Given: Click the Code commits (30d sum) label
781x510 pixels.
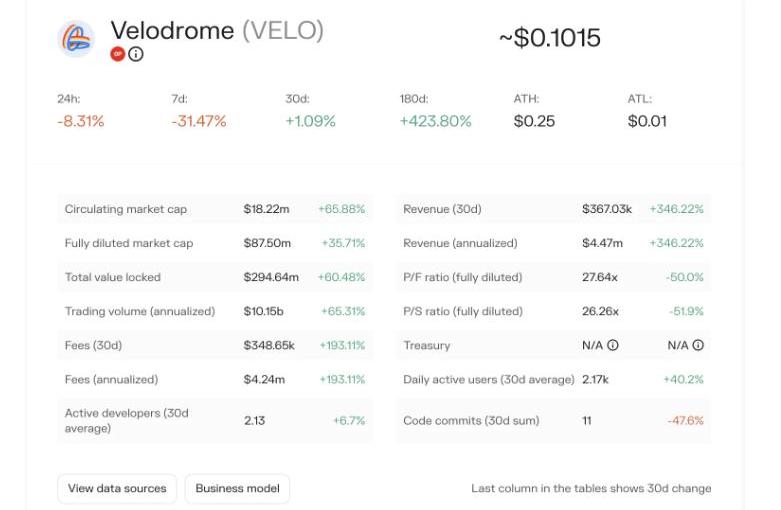Looking at the screenshot, I should [471, 421].
